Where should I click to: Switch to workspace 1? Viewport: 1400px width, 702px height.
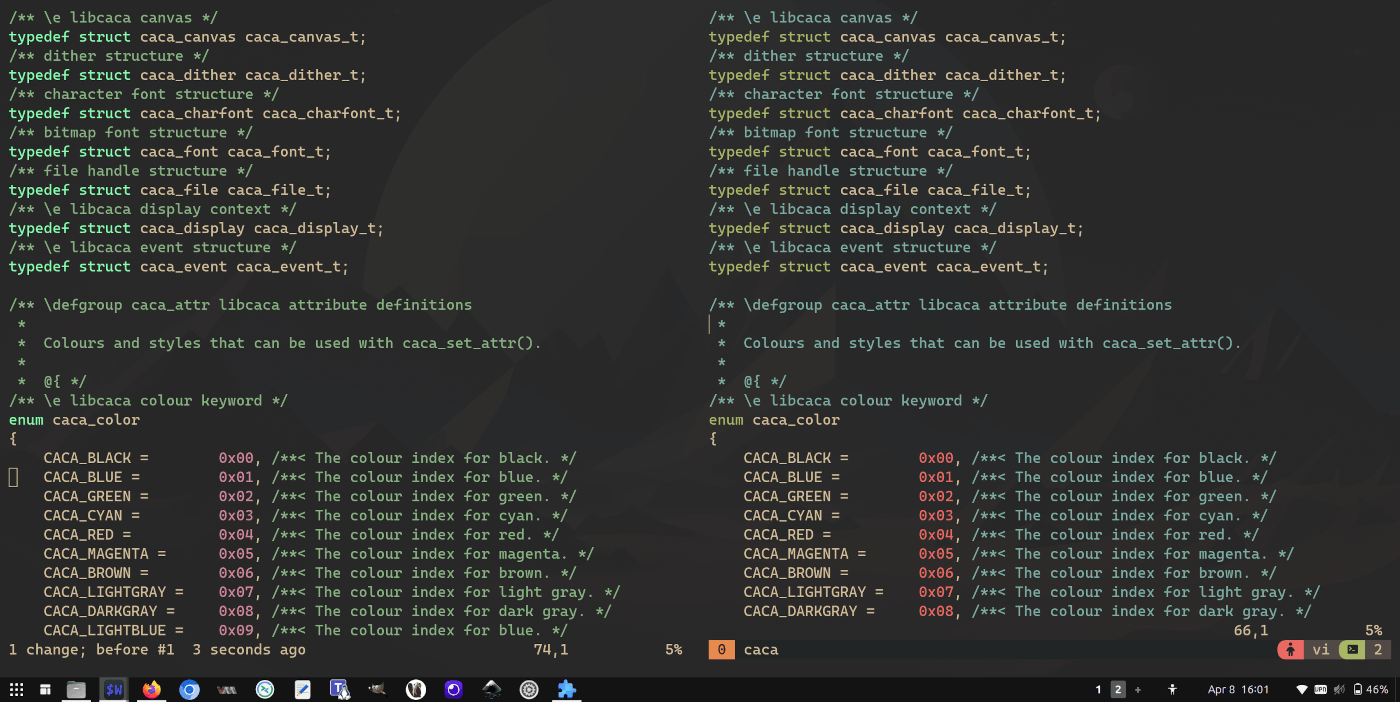tap(1098, 689)
